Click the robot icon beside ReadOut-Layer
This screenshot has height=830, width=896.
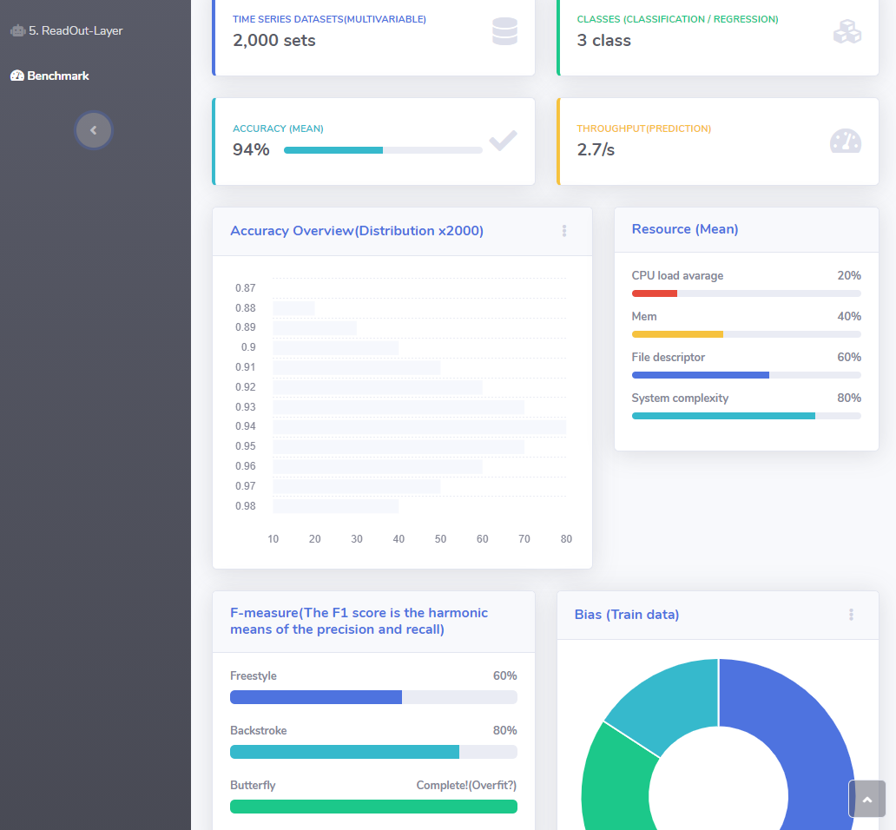point(18,31)
